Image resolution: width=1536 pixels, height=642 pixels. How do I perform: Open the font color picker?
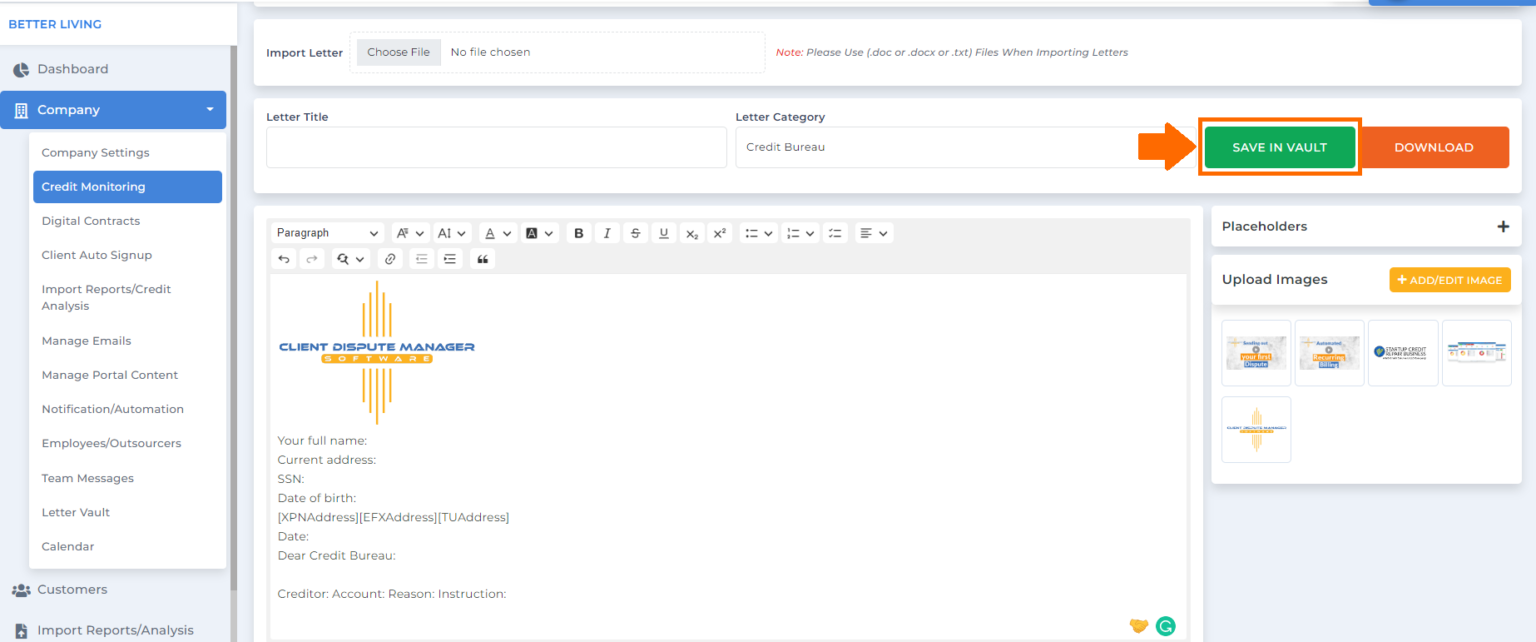pyautogui.click(x=497, y=233)
